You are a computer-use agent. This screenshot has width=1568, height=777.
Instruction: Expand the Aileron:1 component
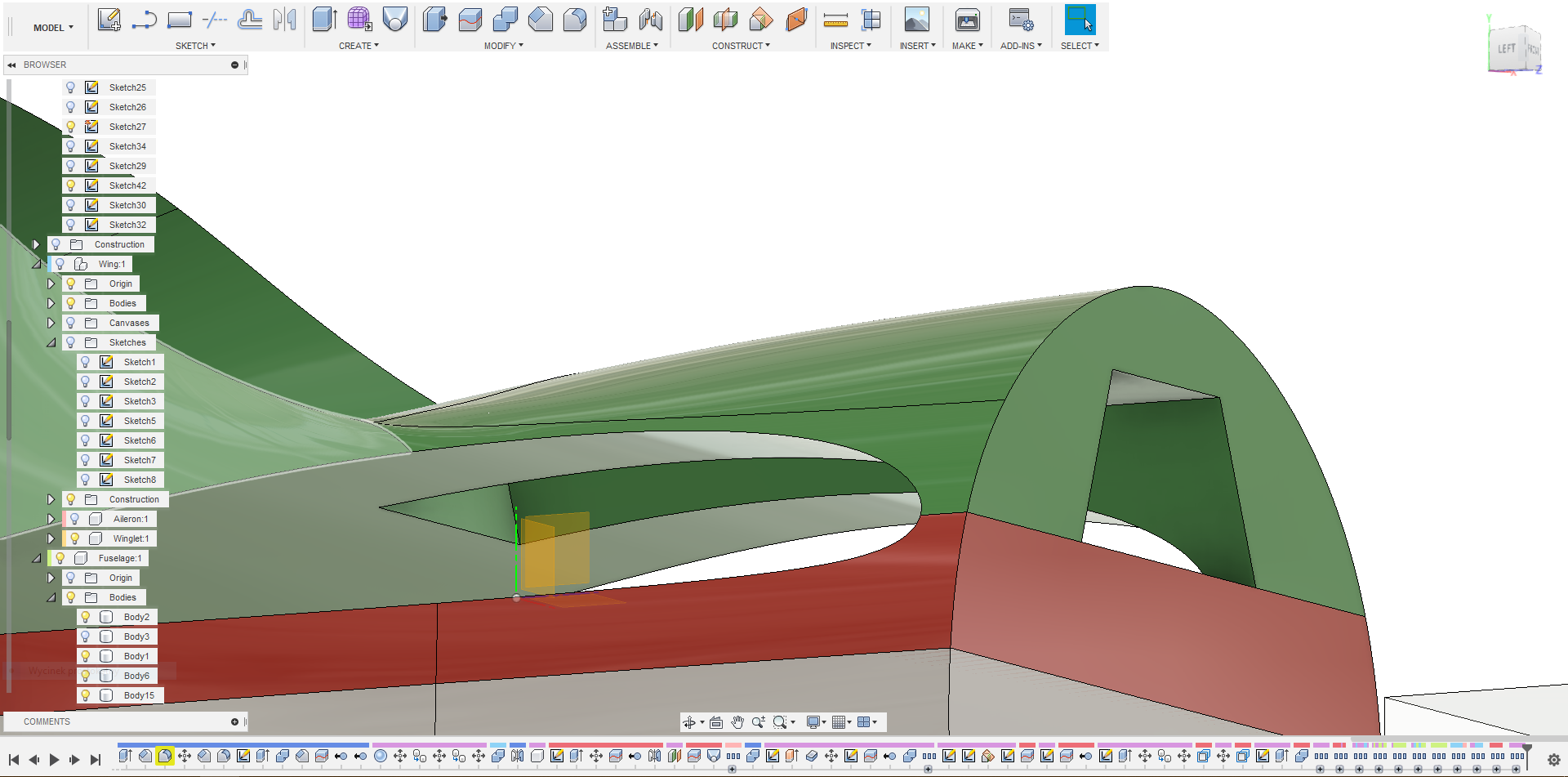(x=51, y=519)
